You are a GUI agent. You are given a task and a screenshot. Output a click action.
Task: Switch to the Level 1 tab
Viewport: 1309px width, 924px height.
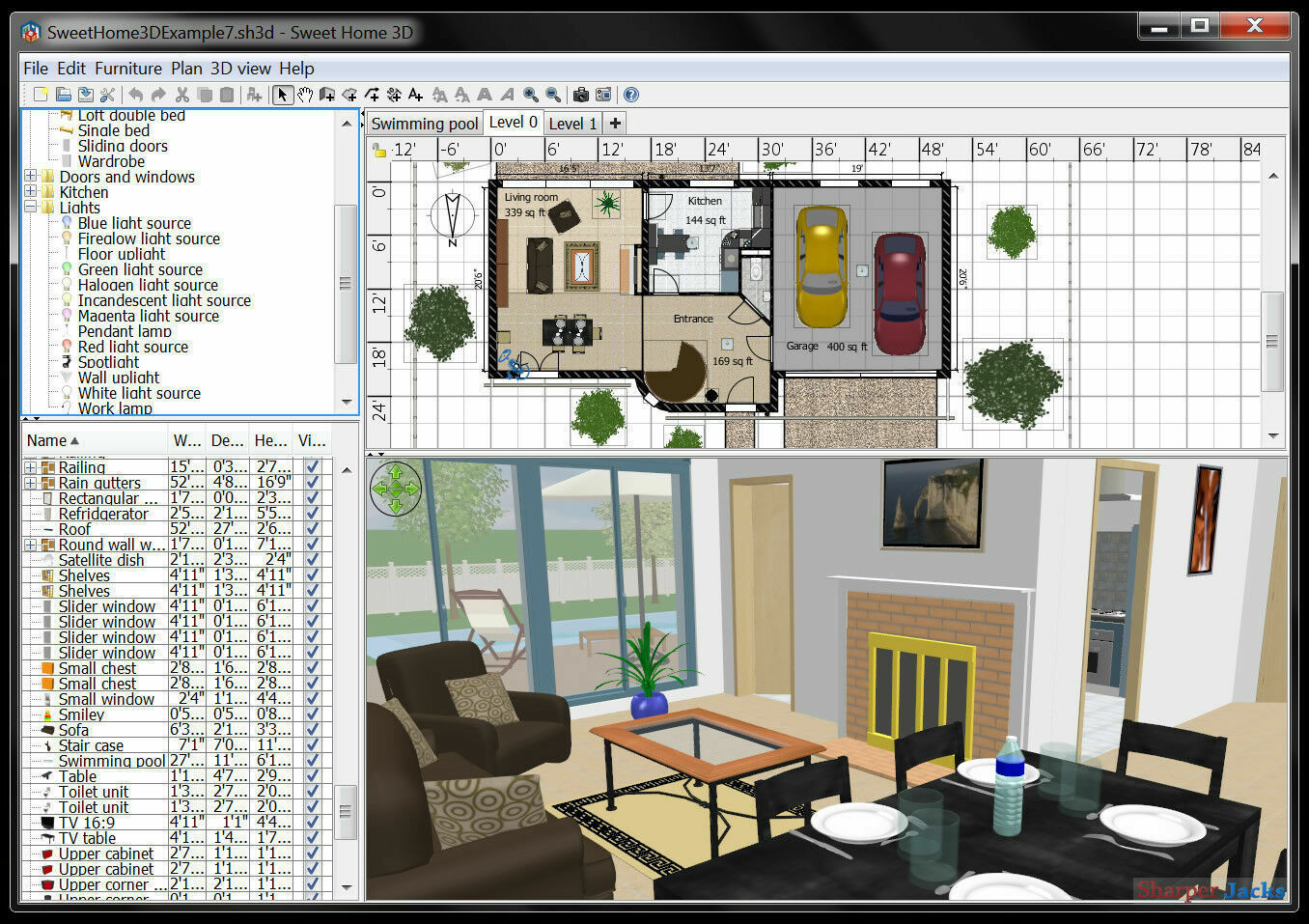click(572, 124)
